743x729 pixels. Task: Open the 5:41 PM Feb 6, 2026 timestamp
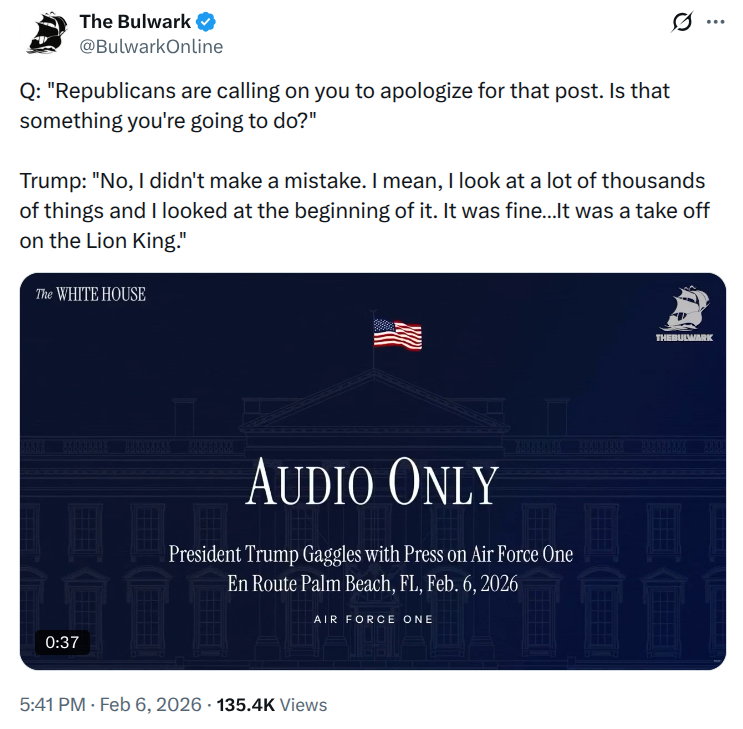coord(110,704)
